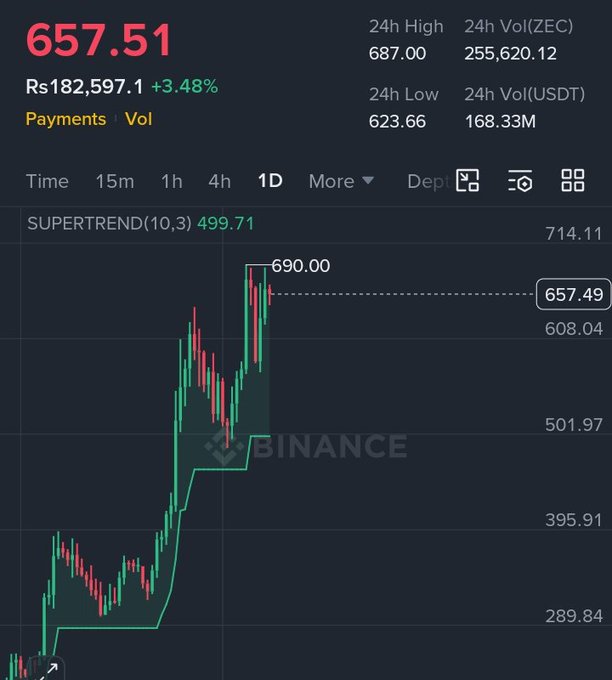The image size is (612, 680).
Task: Tap the 289.84 price axis label
Action: pos(573,616)
